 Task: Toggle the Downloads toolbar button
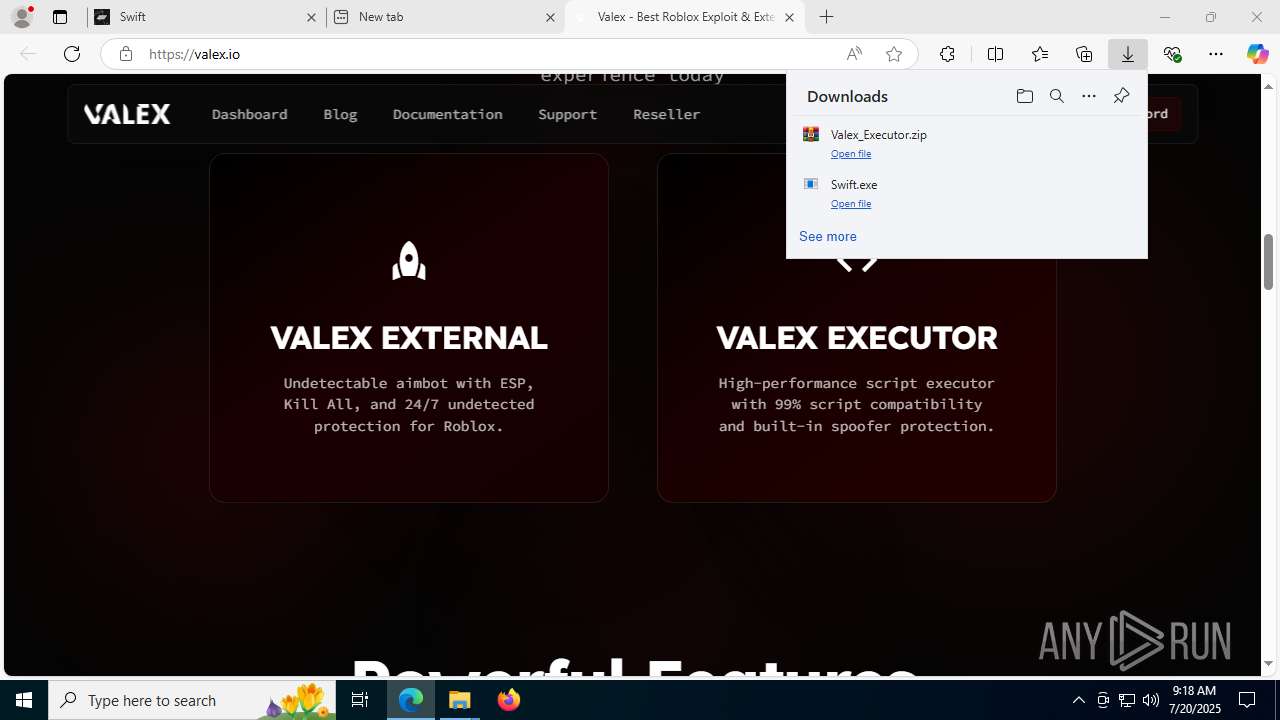point(1128,54)
